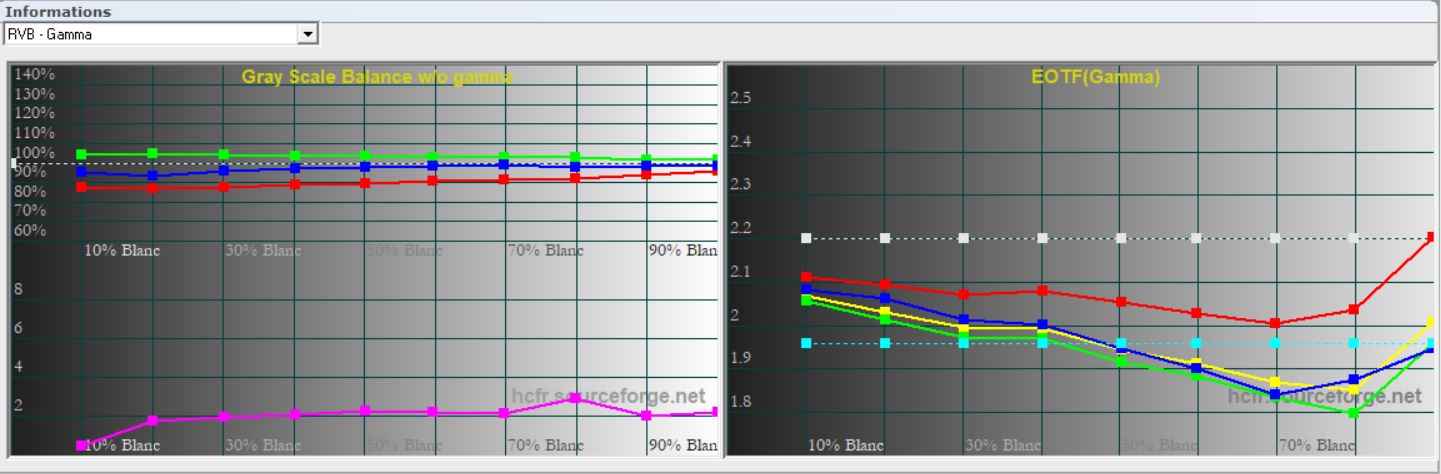1441x474 pixels.
Task: Click the 2.4 gamma axis value
Action: click(x=741, y=142)
